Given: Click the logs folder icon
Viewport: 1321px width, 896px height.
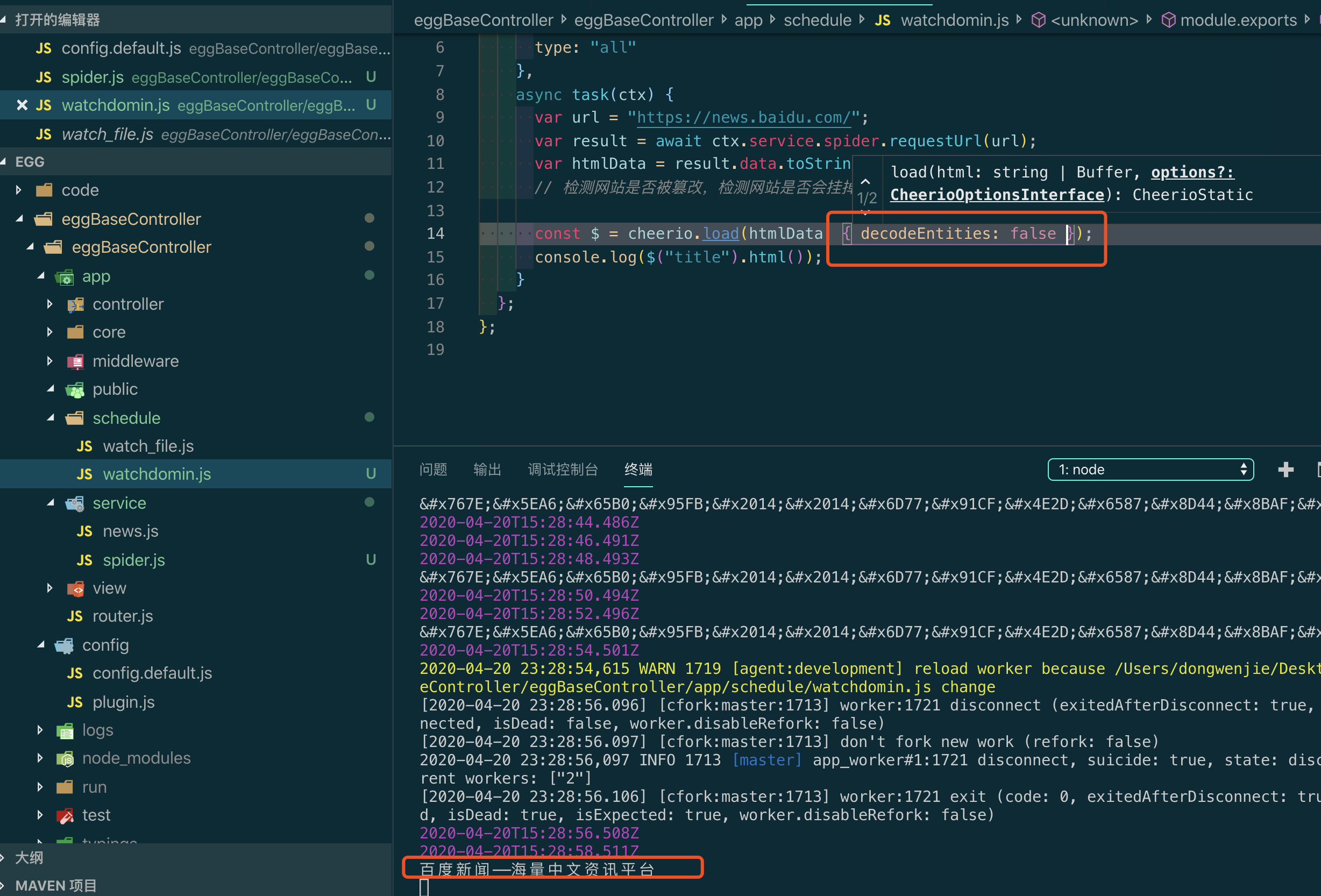Looking at the screenshot, I should pos(65,731).
